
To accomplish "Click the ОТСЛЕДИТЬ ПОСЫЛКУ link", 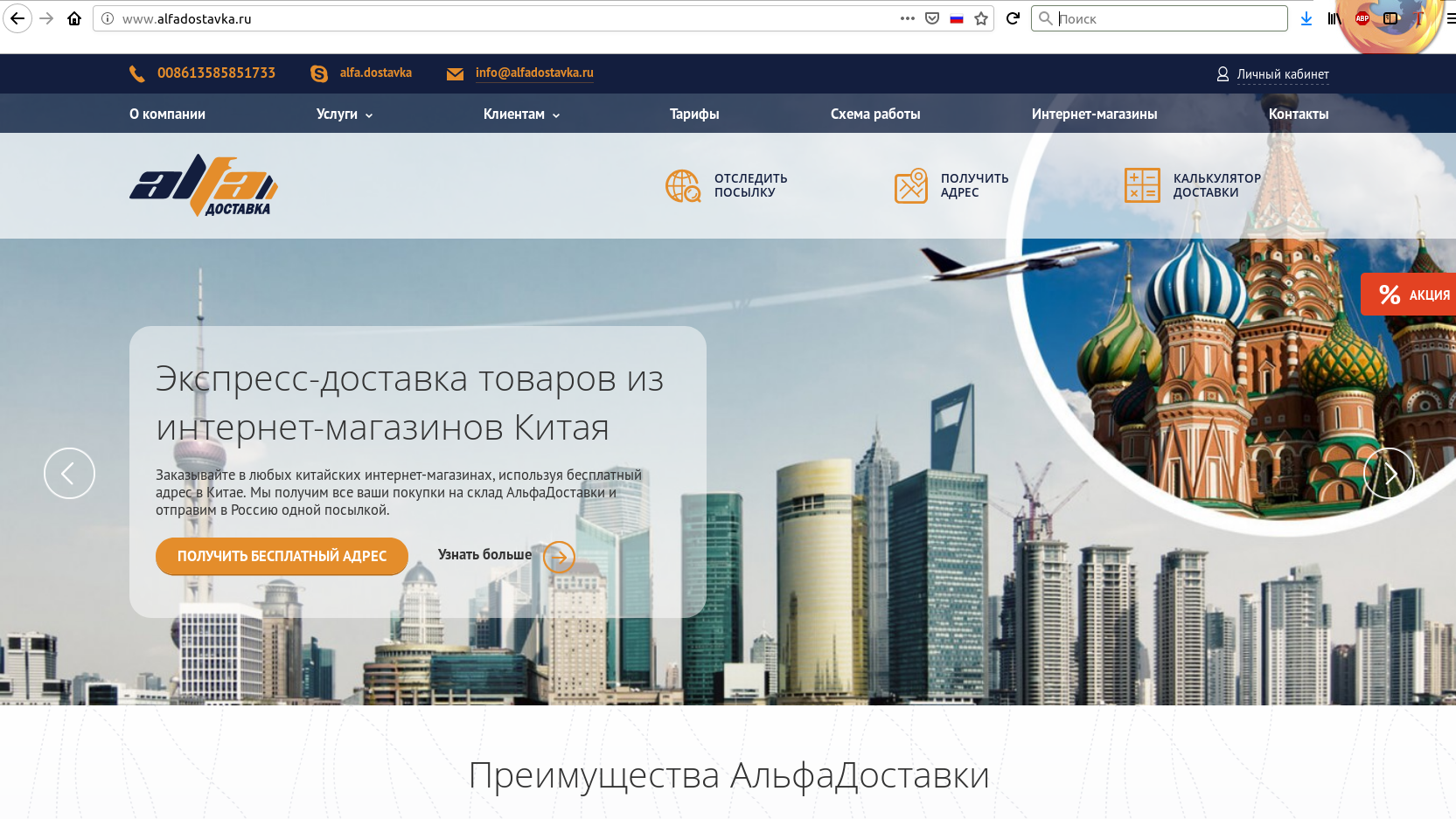I will click(750, 185).
